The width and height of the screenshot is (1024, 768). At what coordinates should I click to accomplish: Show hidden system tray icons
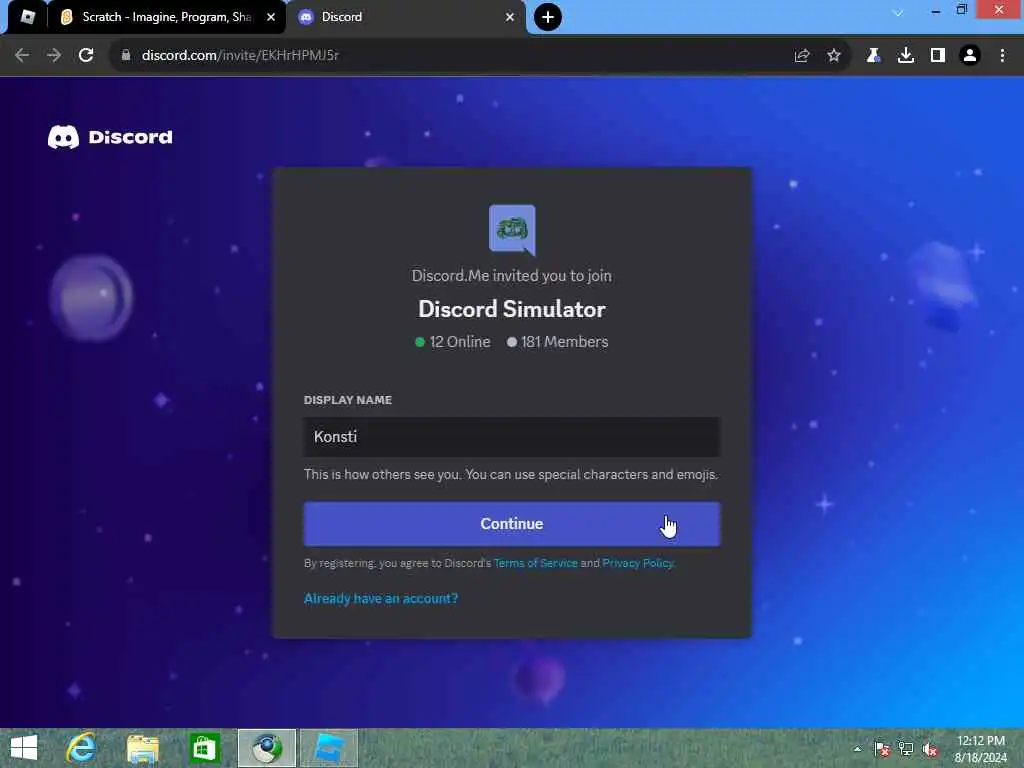click(x=857, y=749)
